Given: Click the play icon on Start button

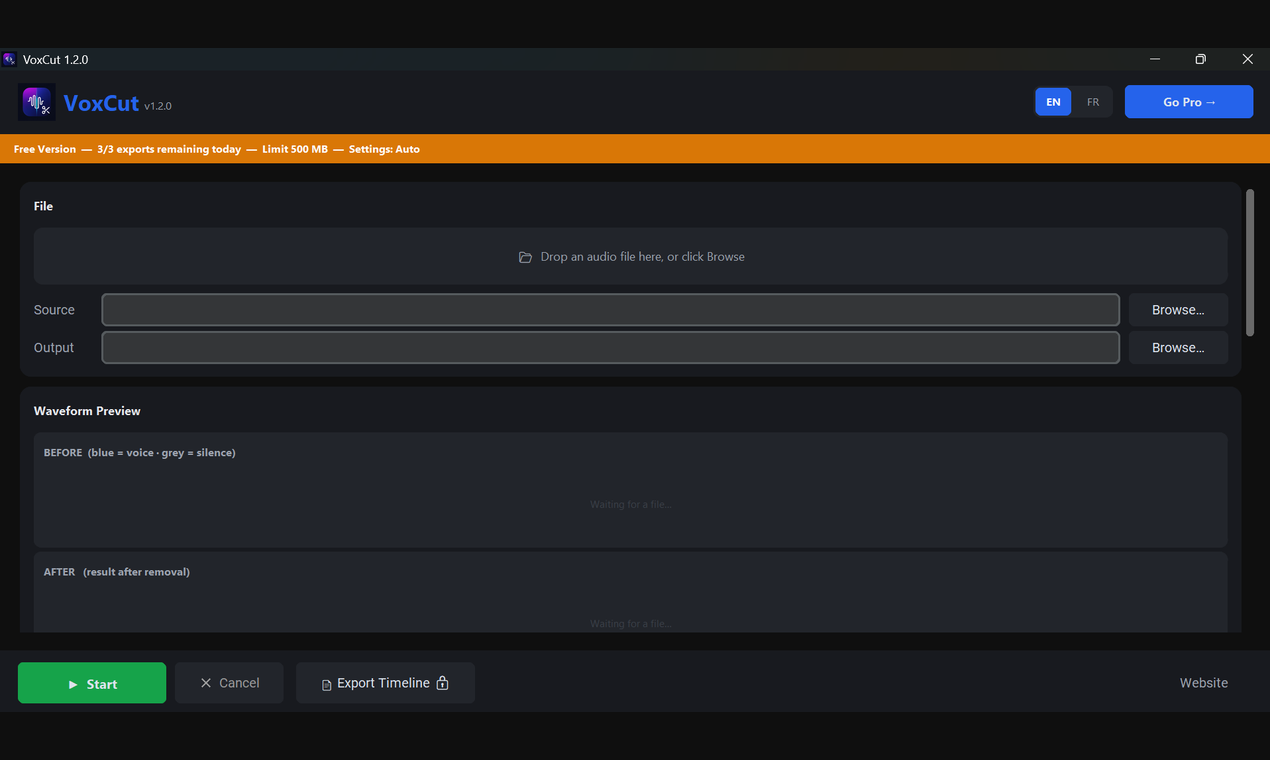Looking at the screenshot, I should [73, 685].
